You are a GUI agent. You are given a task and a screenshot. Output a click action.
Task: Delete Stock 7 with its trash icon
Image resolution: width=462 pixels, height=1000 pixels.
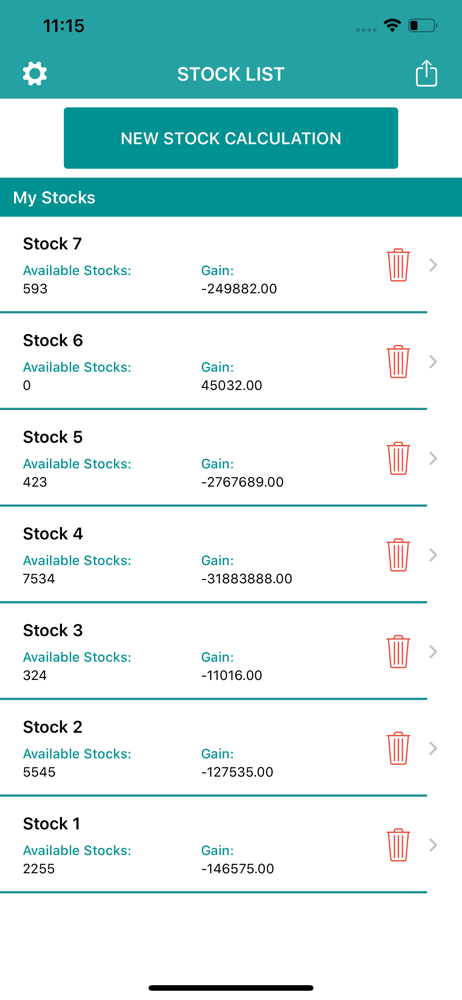coord(398,265)
